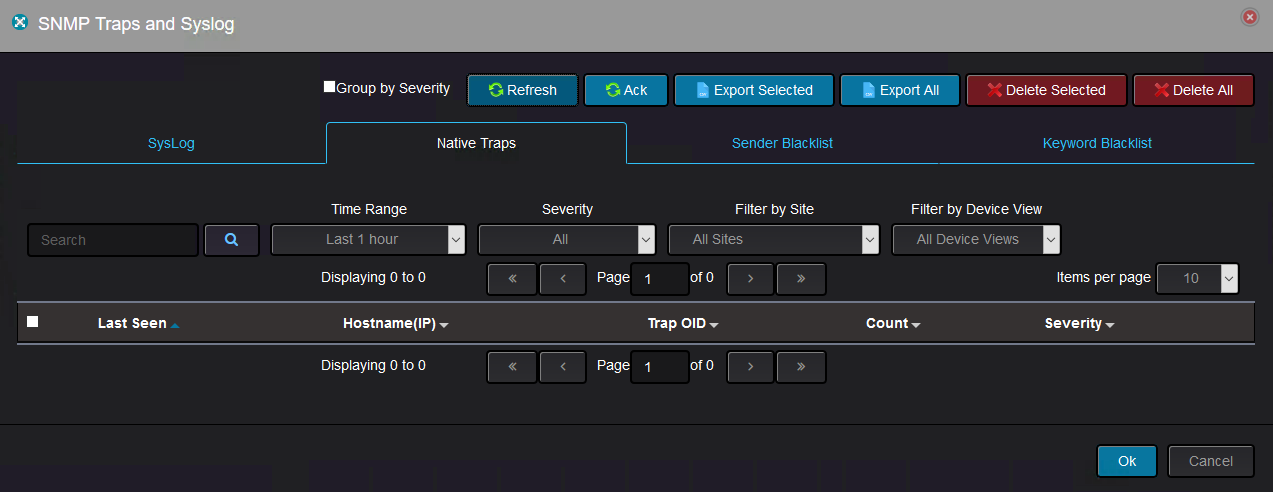Open the Time Range dropdown
This screenshot has height=492, width=1273.
point(368,239)
